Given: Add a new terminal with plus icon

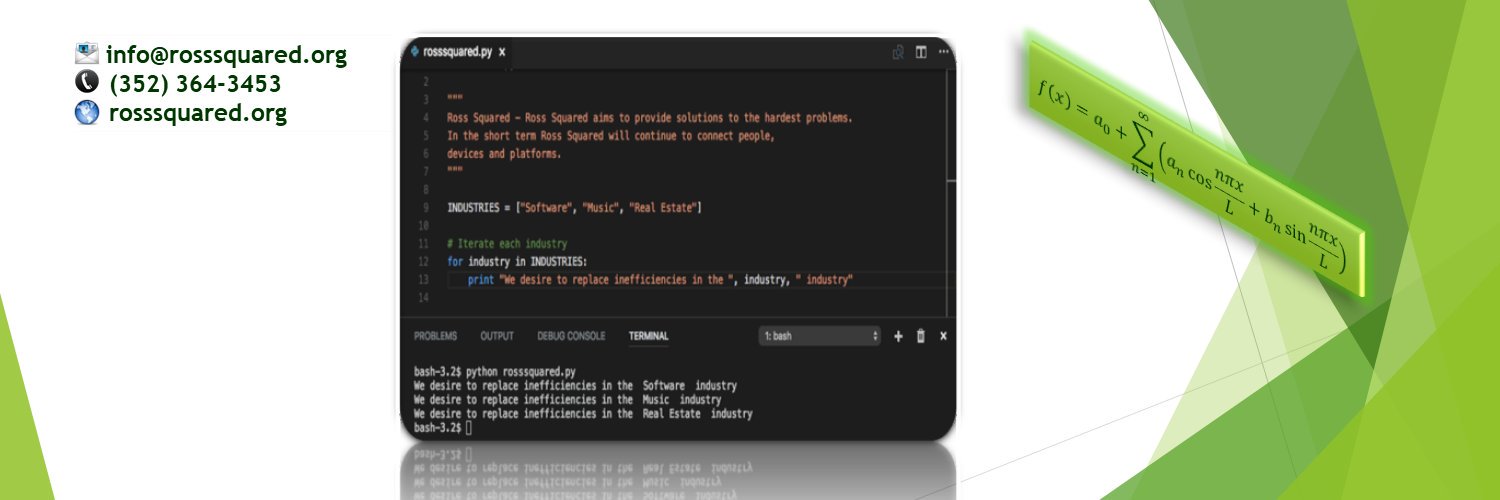Looking at the screenshot, I should coord(898,336).
